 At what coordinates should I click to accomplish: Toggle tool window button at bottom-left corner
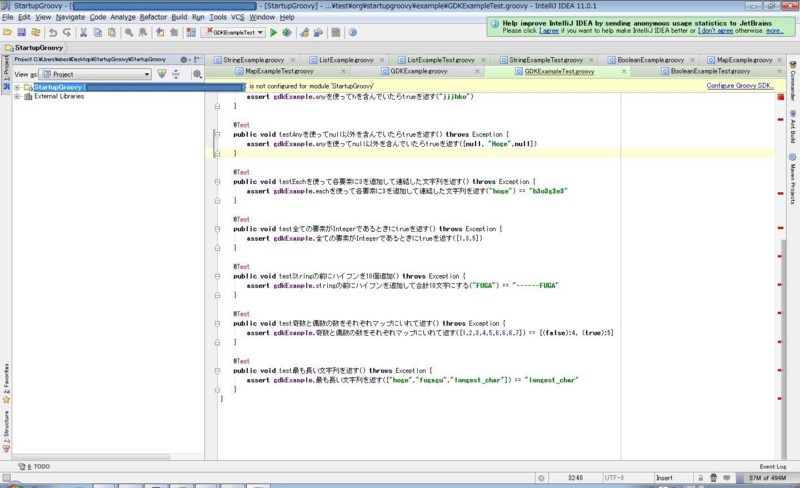point(6,478)
